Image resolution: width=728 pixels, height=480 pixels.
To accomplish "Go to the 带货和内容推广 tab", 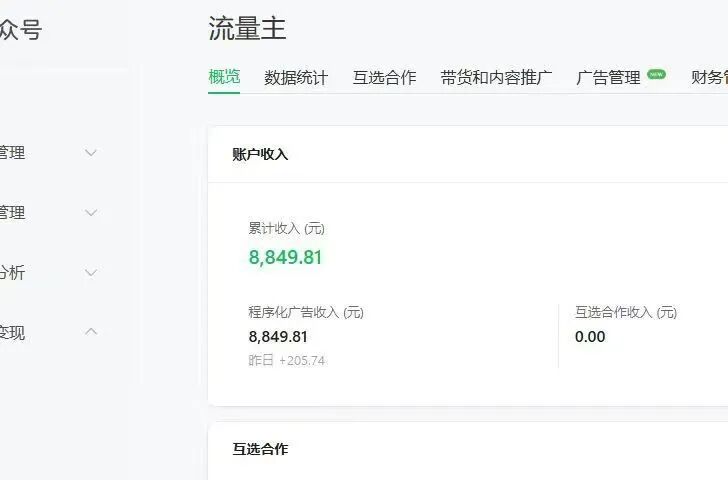I will (496, 77).
